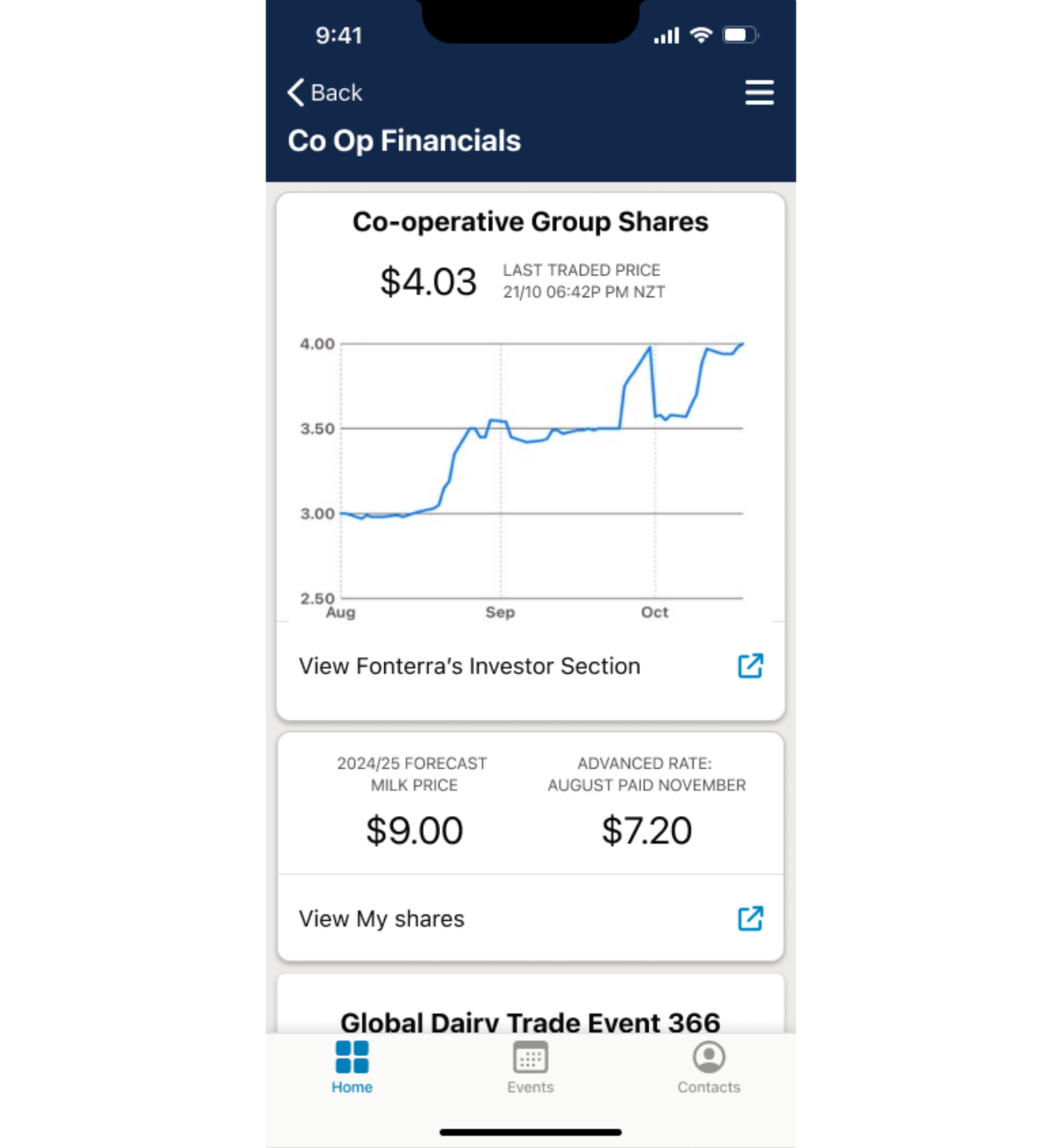Tap the external link icon beside Investor Section
The image size is (1062, 1148).
coord(749,666)
